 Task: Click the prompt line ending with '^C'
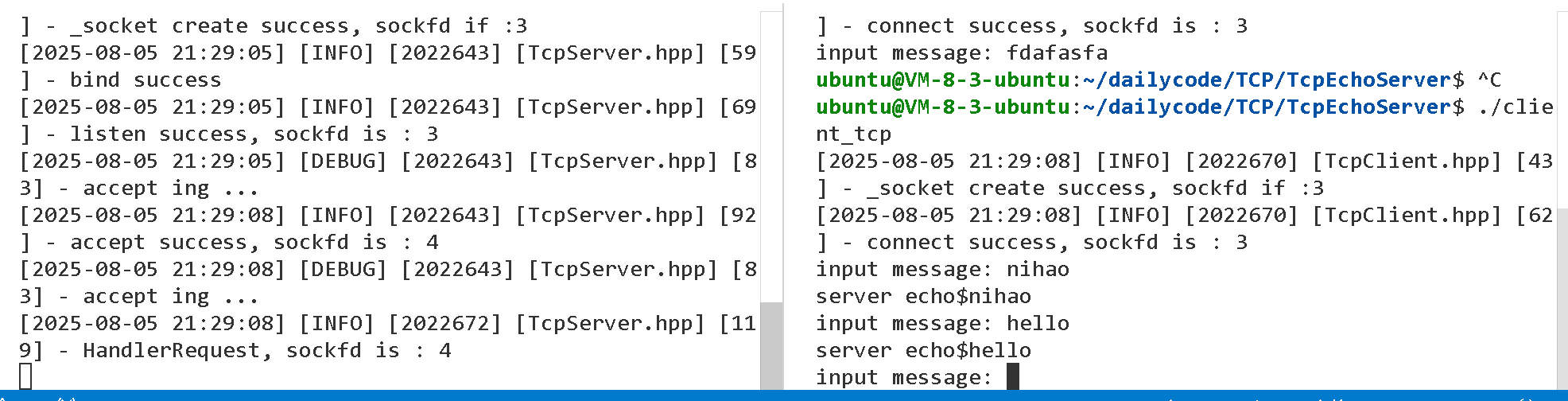(1159, 80)
